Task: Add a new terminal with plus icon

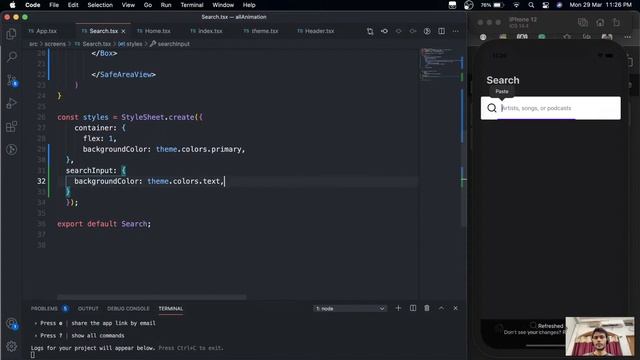Action: [398, 308]
